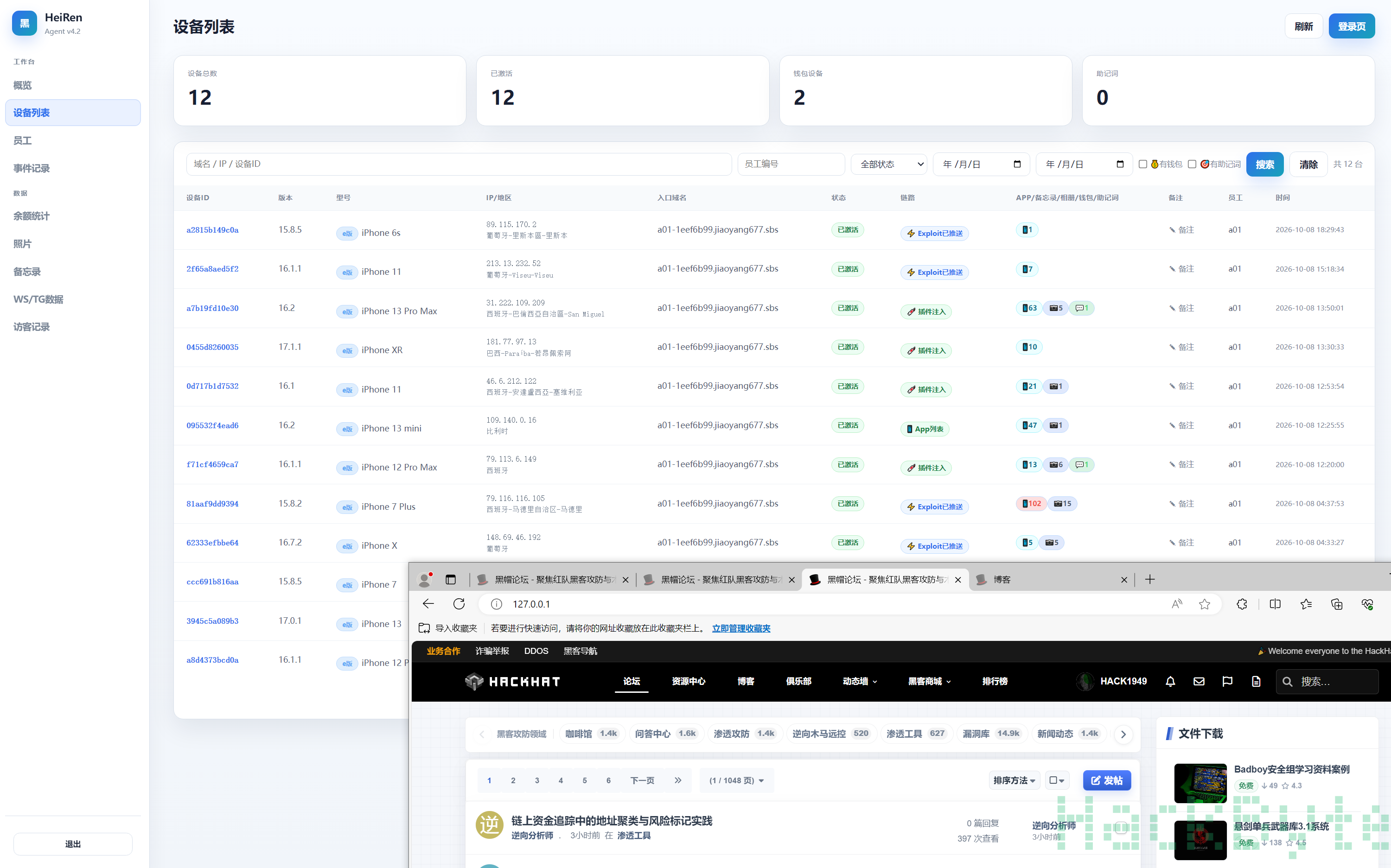
Task: Tick the 有钱包 filter checkbox
Action: (1143, 164)
